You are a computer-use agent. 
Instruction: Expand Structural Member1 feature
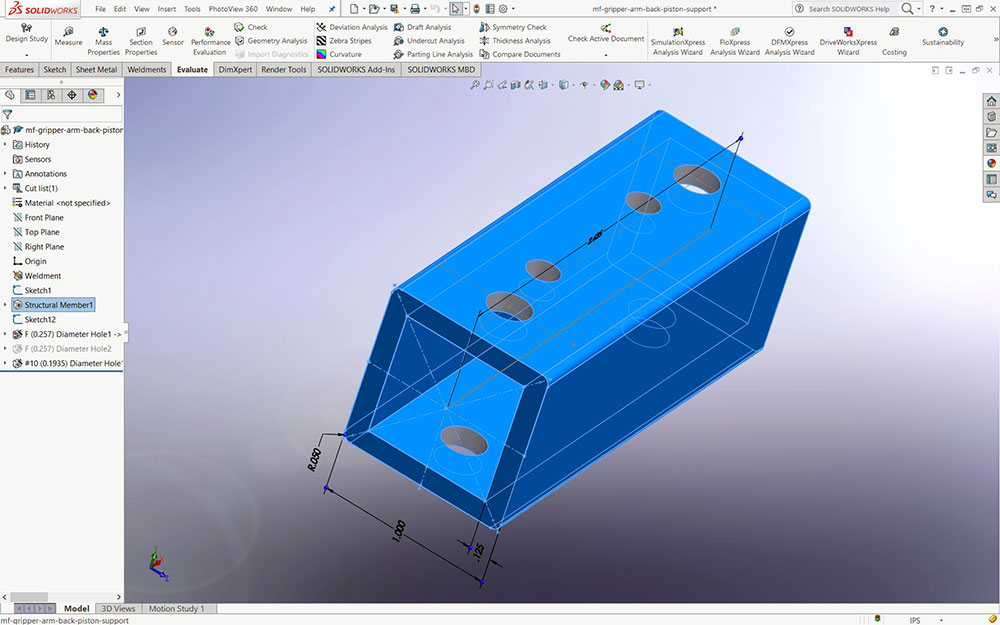tap(5, 305)
